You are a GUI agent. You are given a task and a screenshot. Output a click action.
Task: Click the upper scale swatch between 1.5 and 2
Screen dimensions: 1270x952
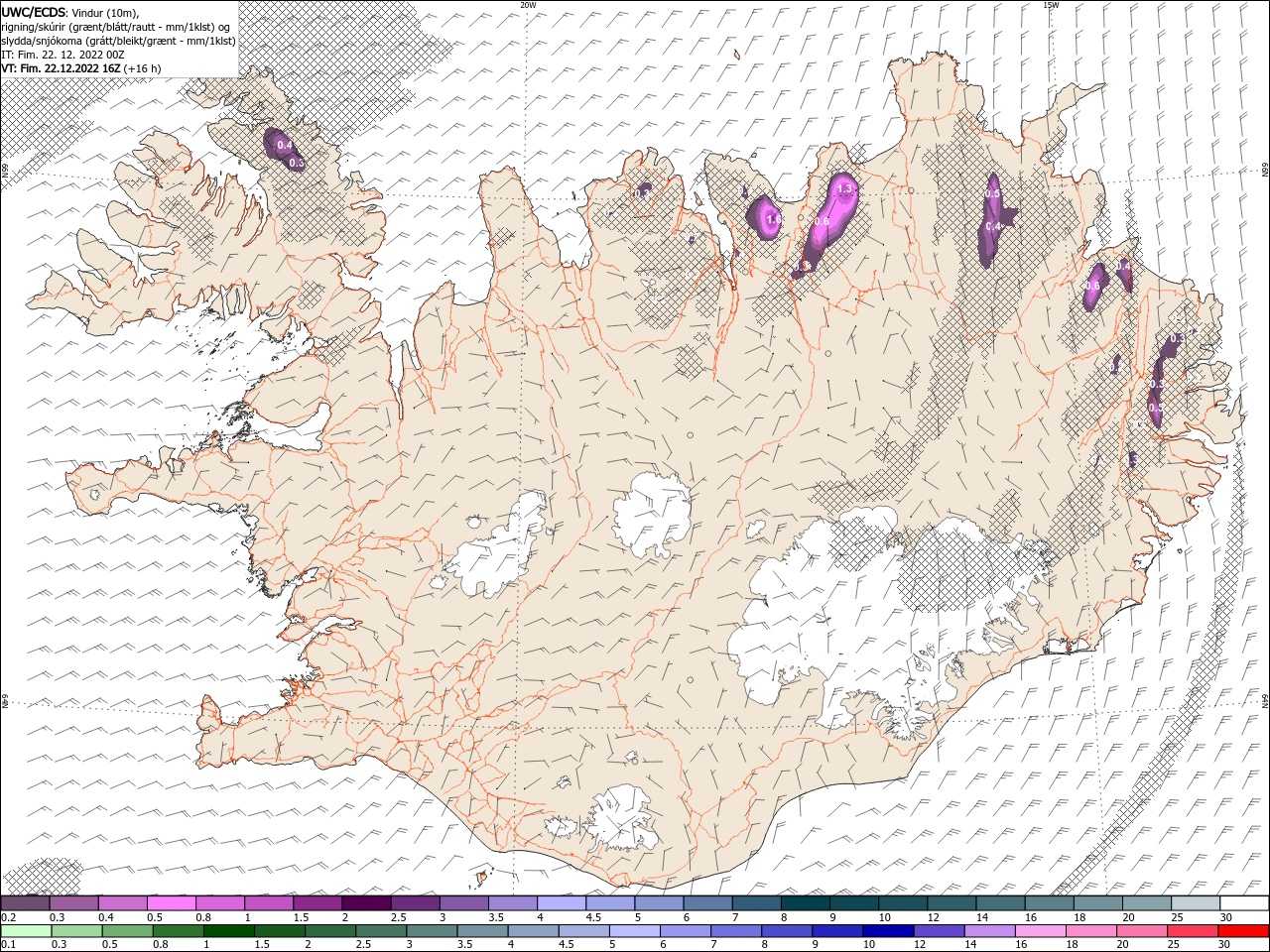coord(317,903)
